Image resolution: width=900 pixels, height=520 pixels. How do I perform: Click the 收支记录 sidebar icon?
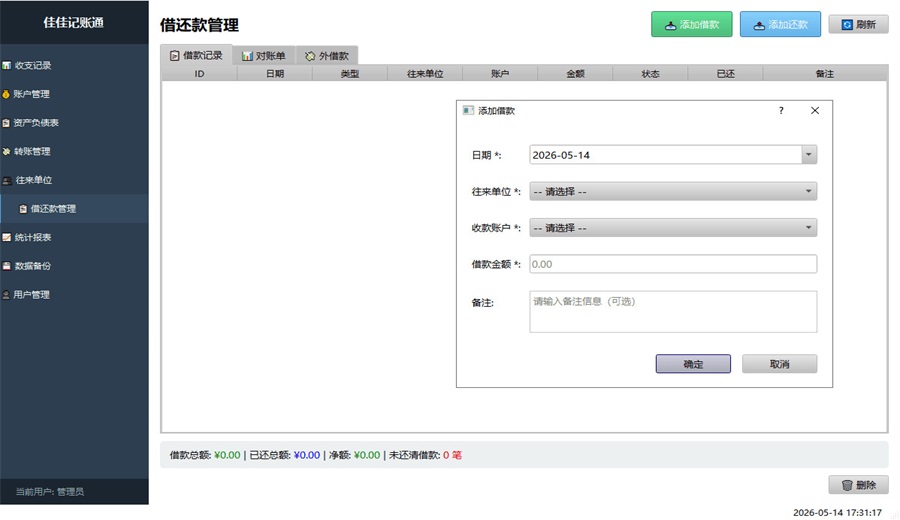pos(6,65)
